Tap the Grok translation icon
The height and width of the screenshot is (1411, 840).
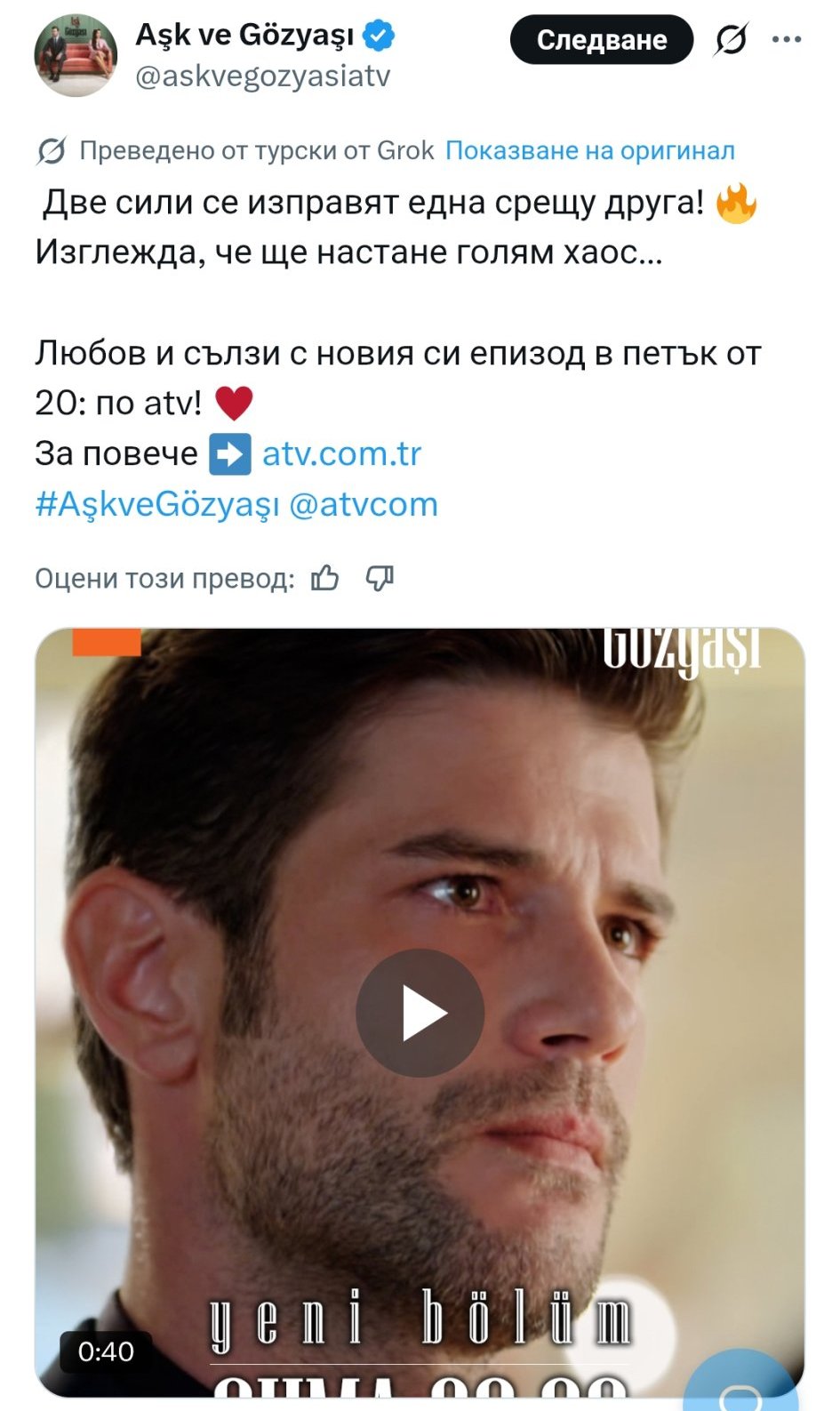coord(51,151)
